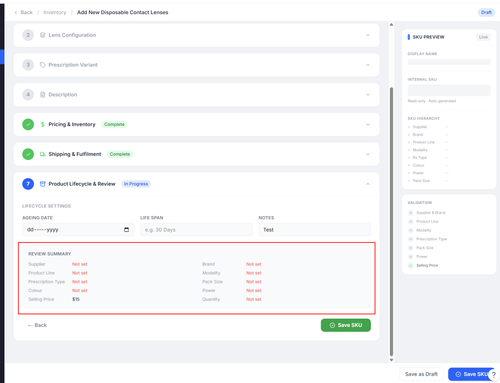The width and height of the screenshot is (500, 383).
Task: Click the Shipping truck icon
Action: [x=43, y=154]
